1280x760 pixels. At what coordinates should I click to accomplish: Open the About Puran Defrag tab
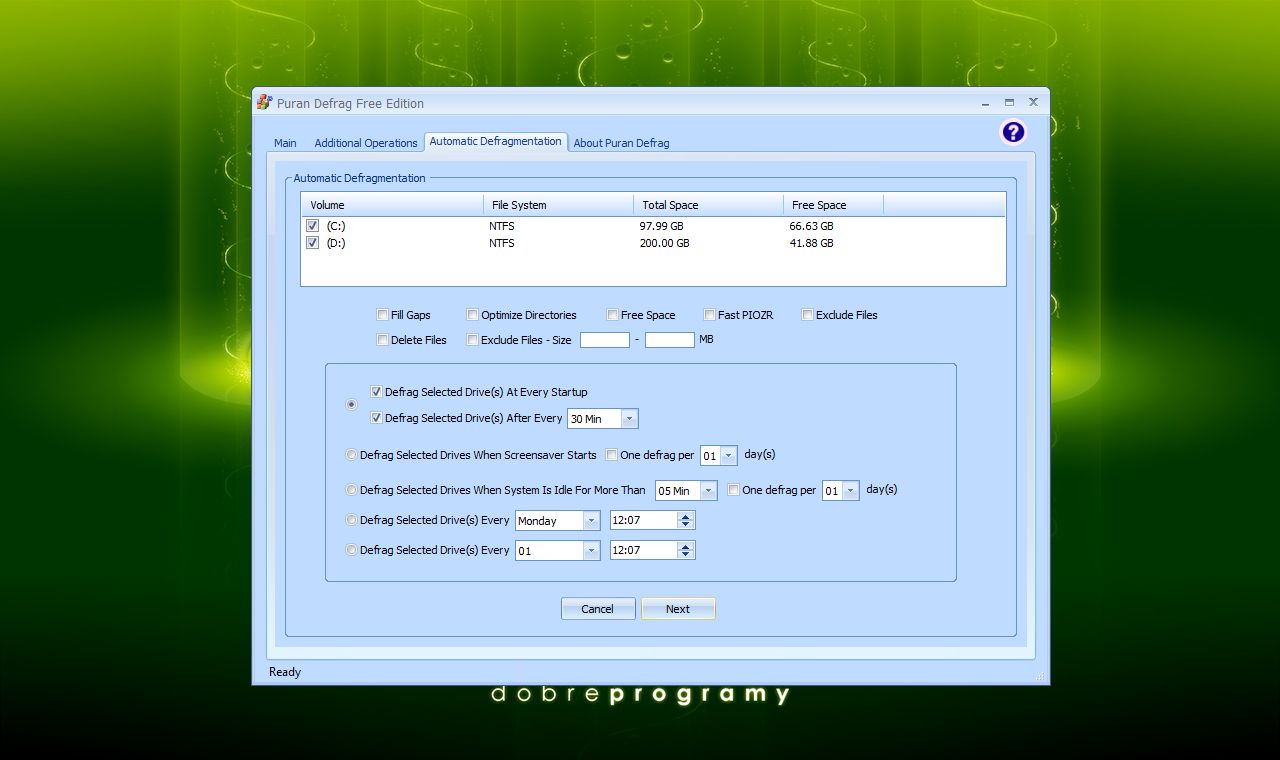(x=621, y=143)
